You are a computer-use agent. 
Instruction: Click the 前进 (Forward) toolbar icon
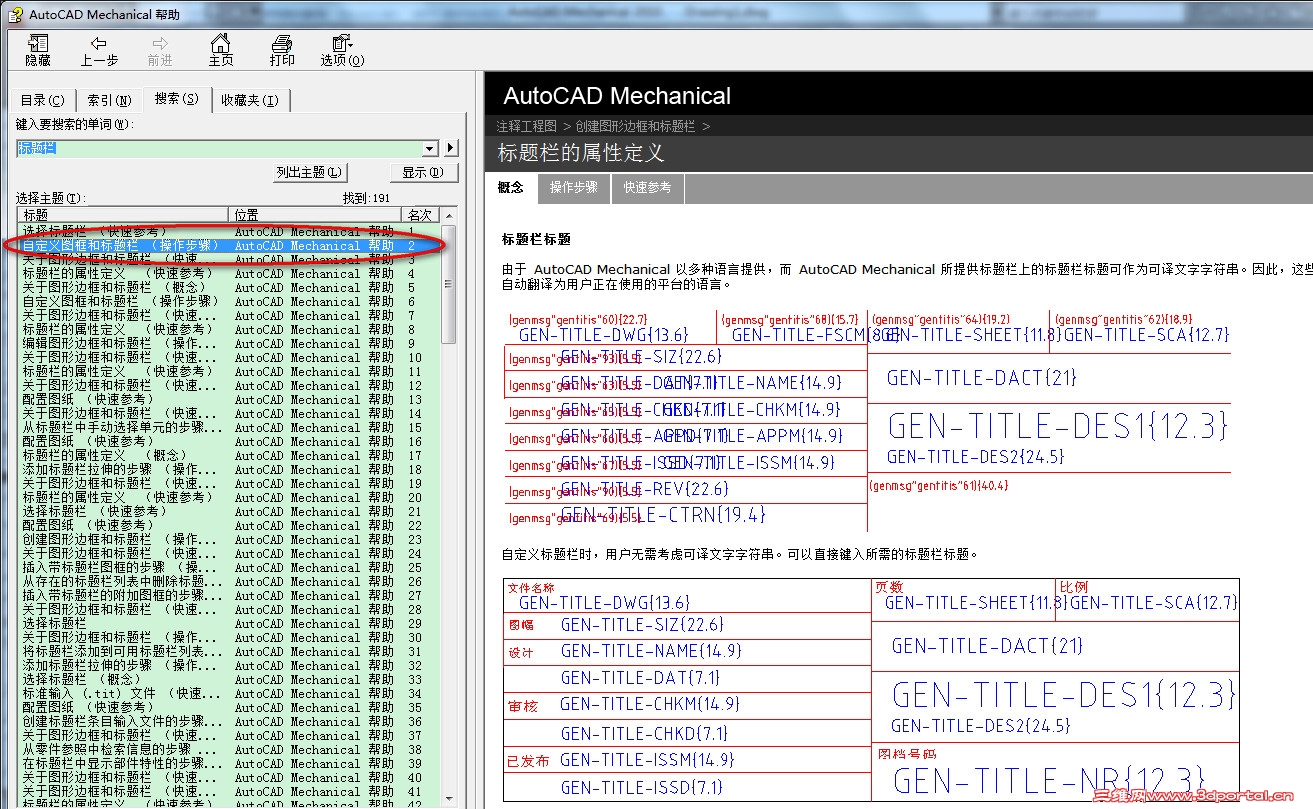pyautogui.click(x=160, y=50)
